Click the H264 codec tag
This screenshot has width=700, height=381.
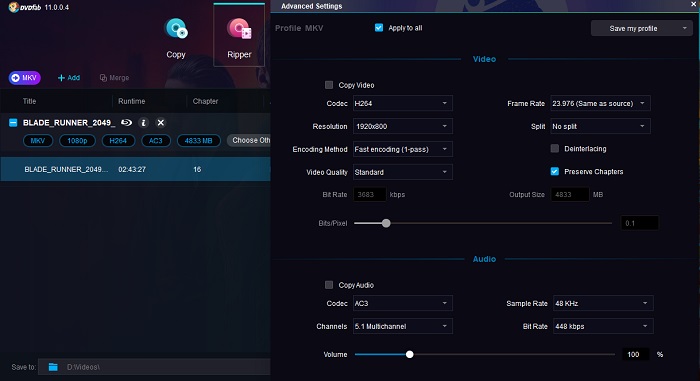coord(118,141)
